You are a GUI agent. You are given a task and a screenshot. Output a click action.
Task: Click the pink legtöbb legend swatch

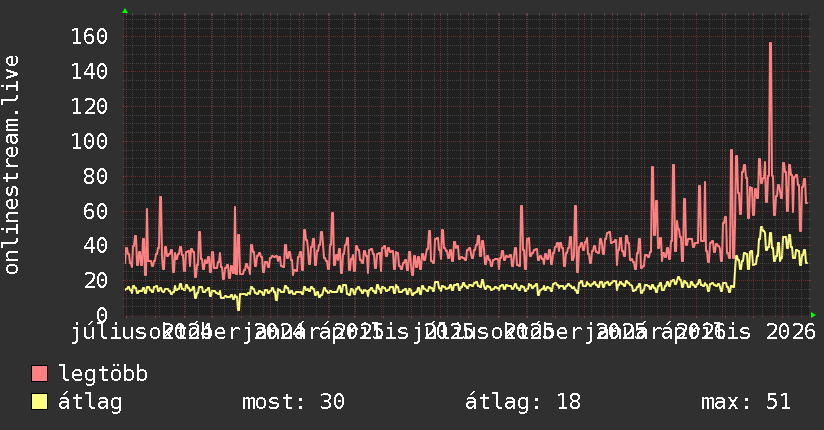pyautogui.click(x=39, y=373)
